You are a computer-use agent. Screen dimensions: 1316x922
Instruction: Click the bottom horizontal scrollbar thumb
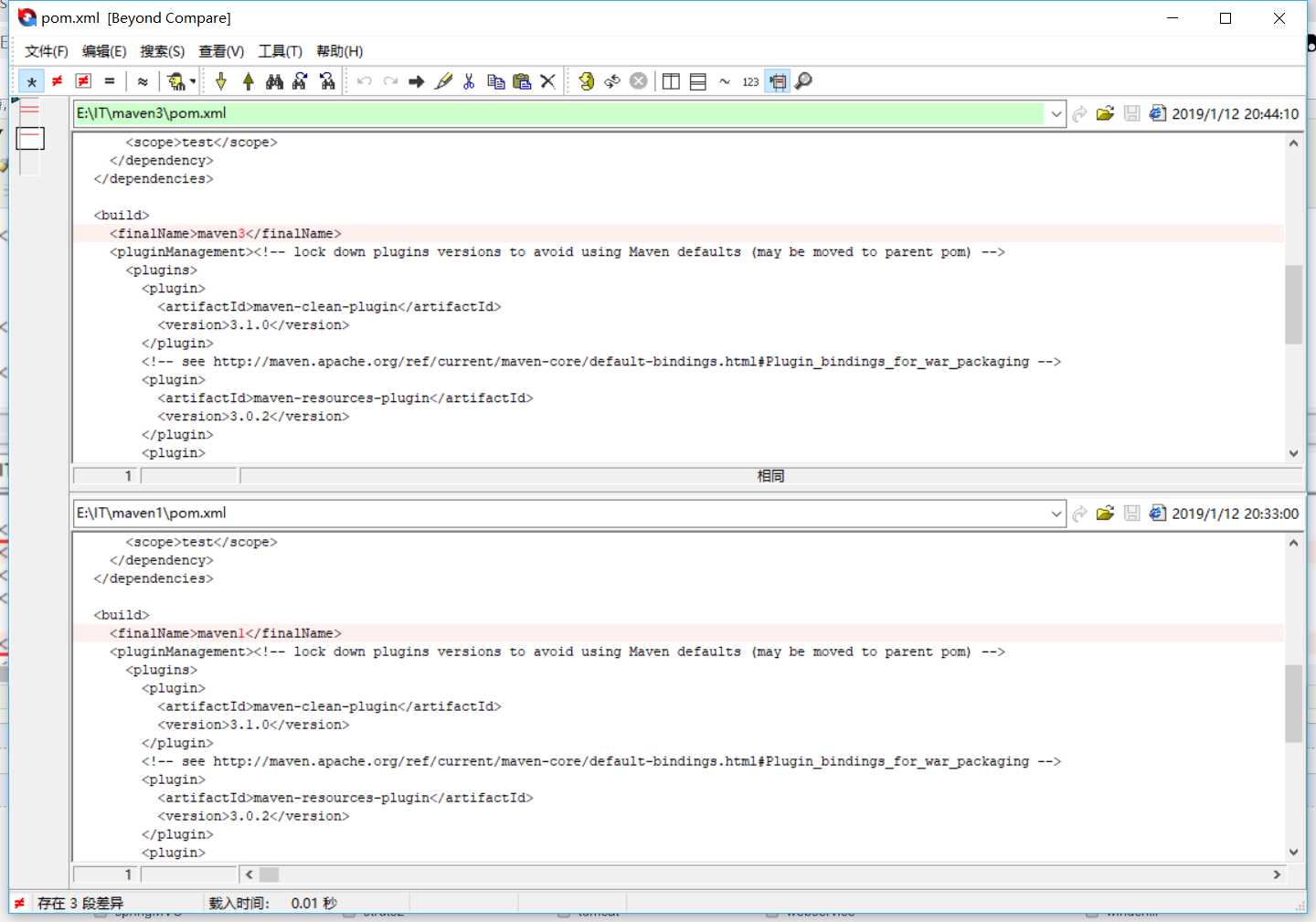[x=269, y=874]
